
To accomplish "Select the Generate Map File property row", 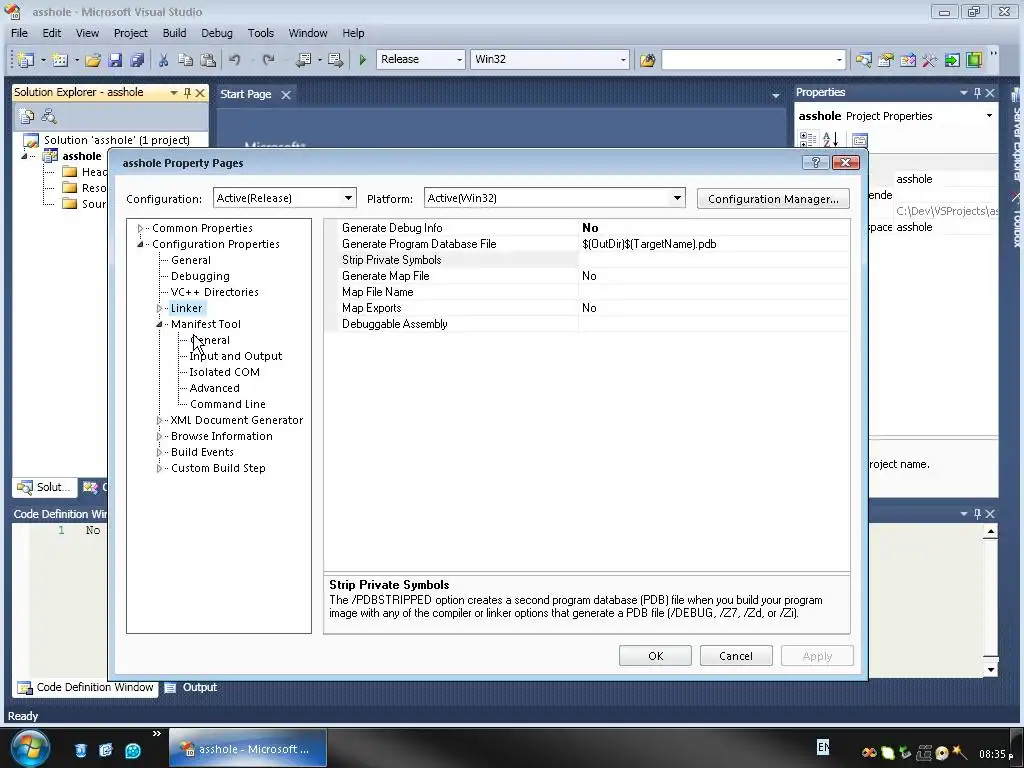I will (587, 276).
